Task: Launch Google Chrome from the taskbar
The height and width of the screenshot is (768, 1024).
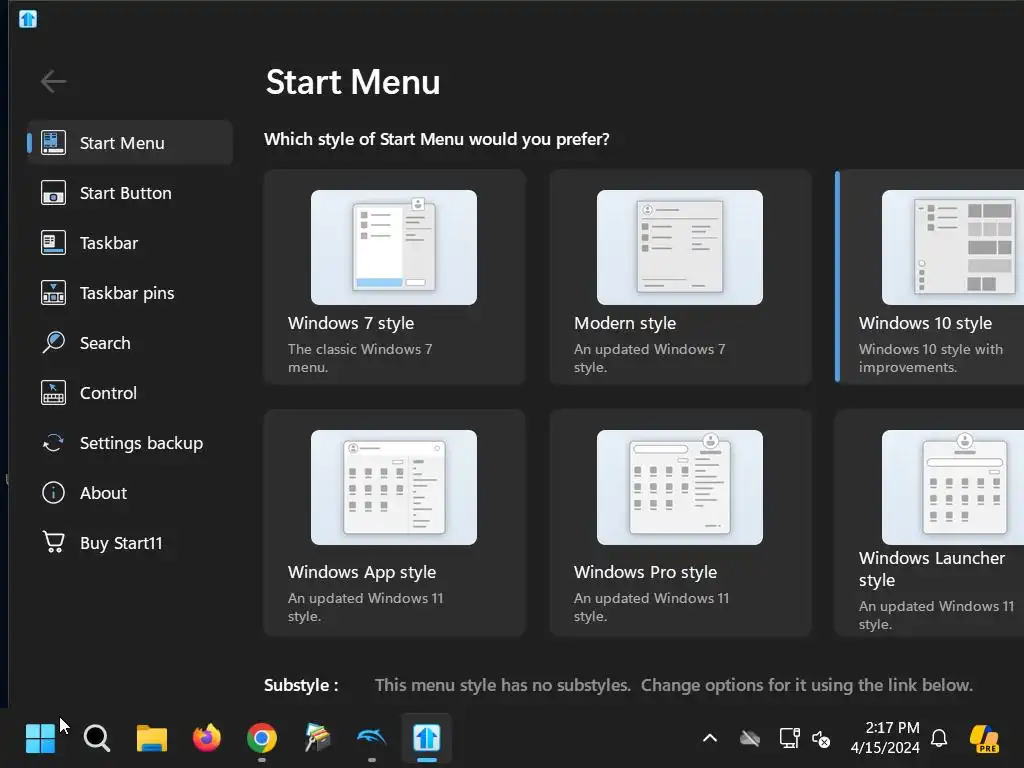Action: coord(262,739)
